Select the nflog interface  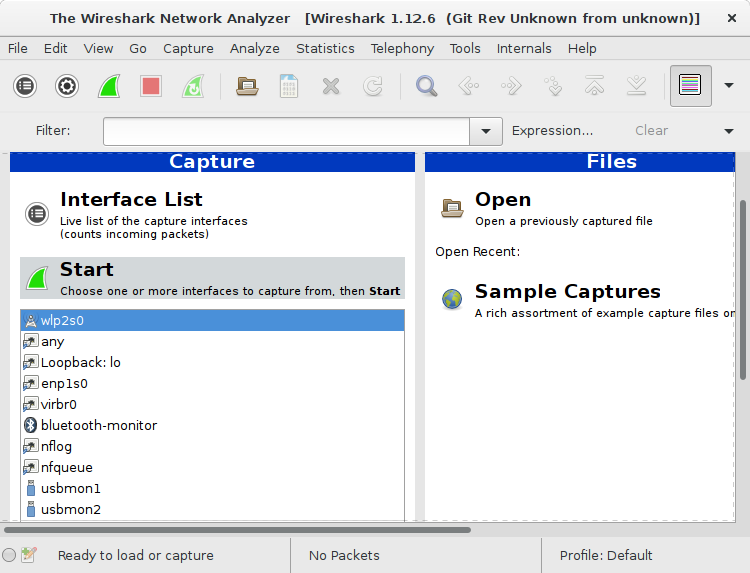(x=212, y=446)
